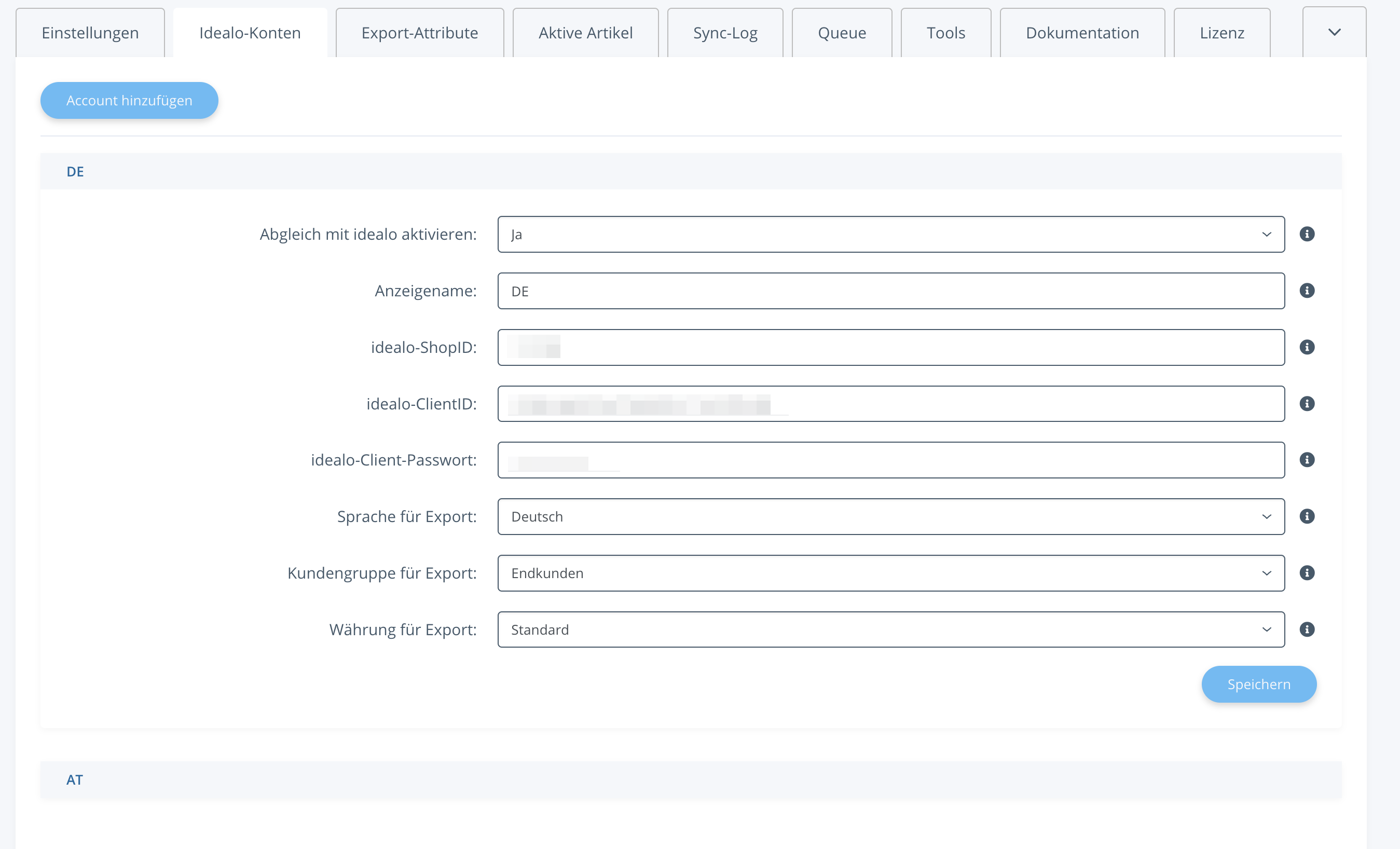This screenshot has width=1400, height=849.
Task: Open the Abgleich mit idealo aktivieren dropdown
Action: click(891, 234)
